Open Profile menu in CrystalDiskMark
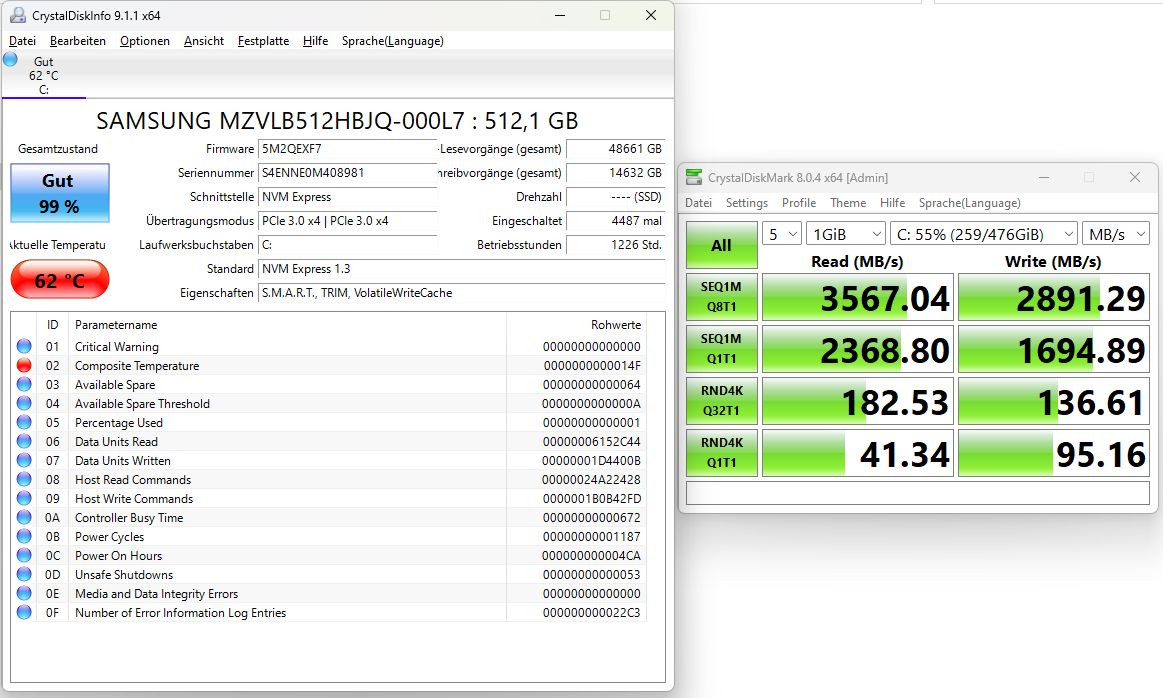The image size is (1163, 698). tap(799, 203)
